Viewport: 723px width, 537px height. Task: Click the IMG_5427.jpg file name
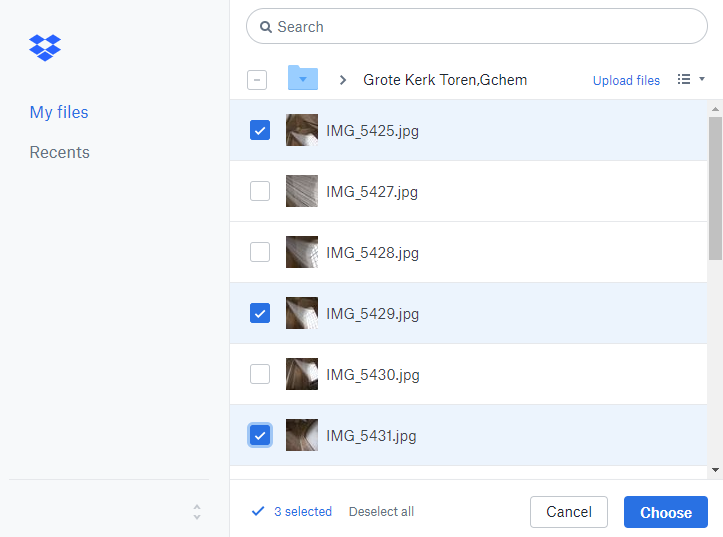372,192
